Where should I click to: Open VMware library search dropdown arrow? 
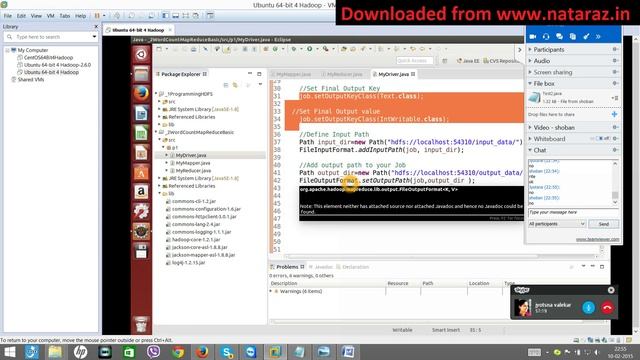[x=94, y=37]
